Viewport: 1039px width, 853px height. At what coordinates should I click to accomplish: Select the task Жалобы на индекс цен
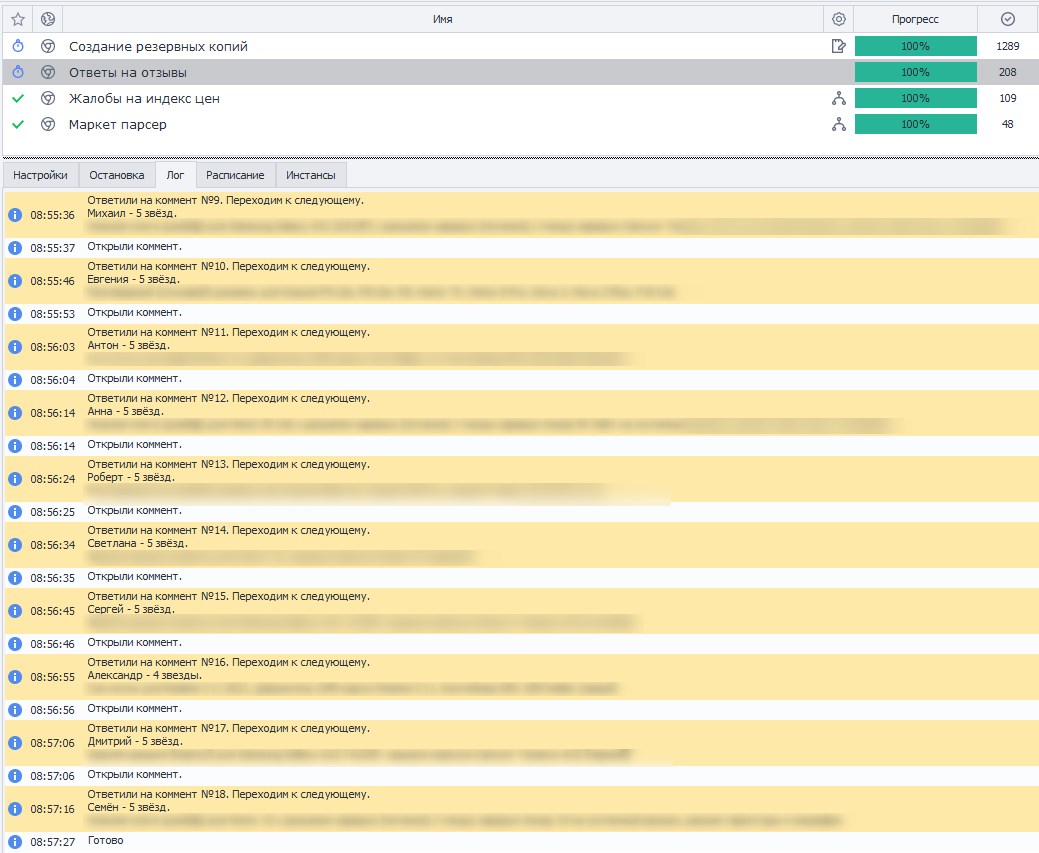(144, 99)
